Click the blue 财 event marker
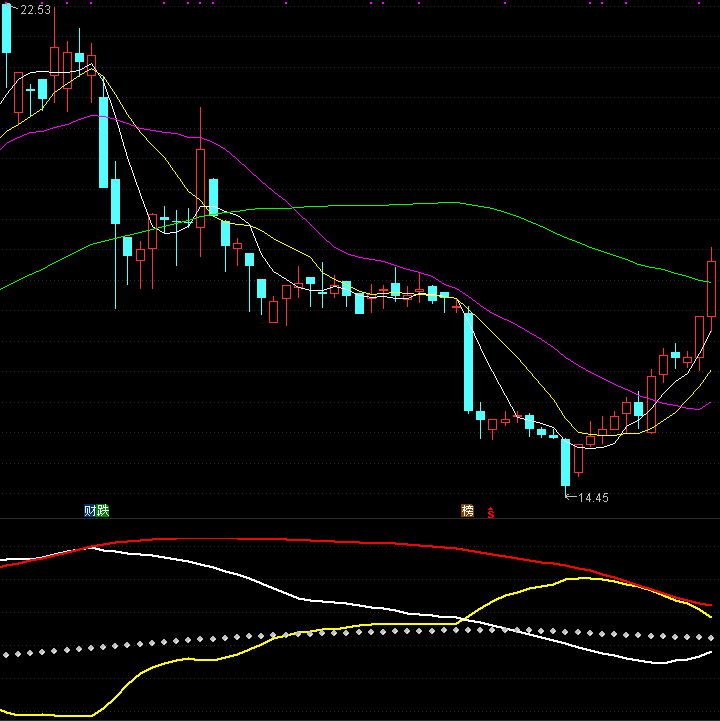Viewport: 720px width, 721px height. 90,510
